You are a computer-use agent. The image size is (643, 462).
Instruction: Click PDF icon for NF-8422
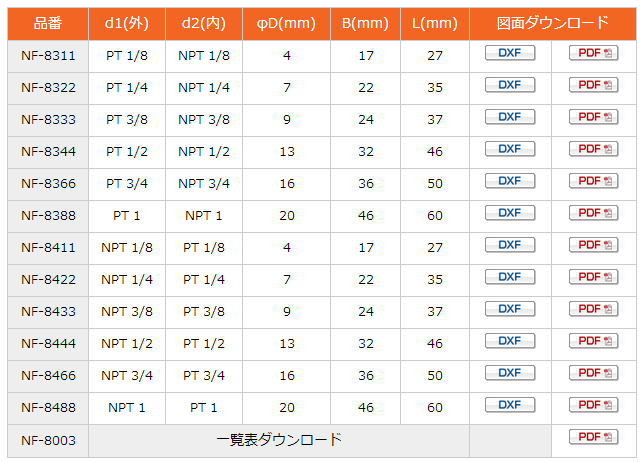coord(593,277)
